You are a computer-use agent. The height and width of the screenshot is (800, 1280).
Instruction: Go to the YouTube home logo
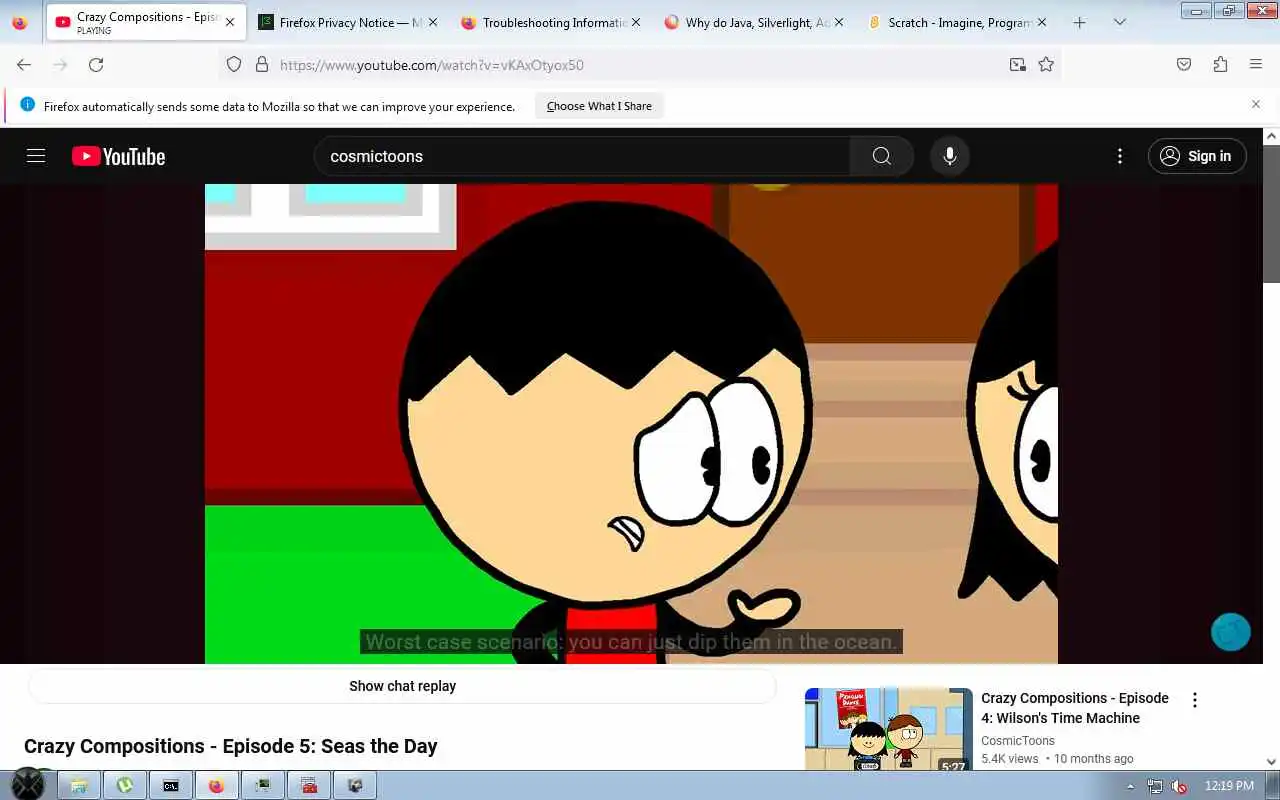(118, 156)
